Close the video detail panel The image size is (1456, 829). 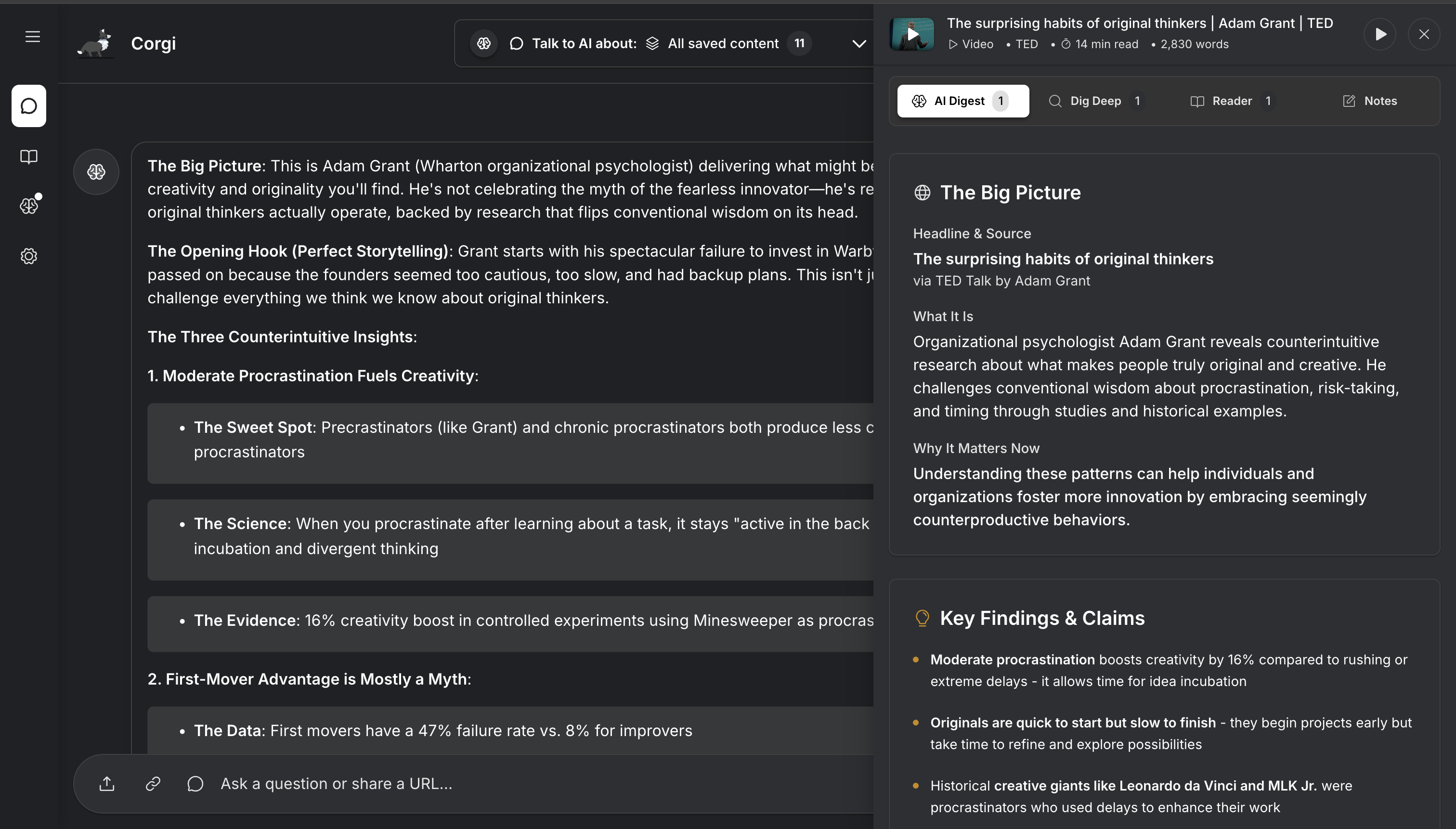tap(1424, 34)
